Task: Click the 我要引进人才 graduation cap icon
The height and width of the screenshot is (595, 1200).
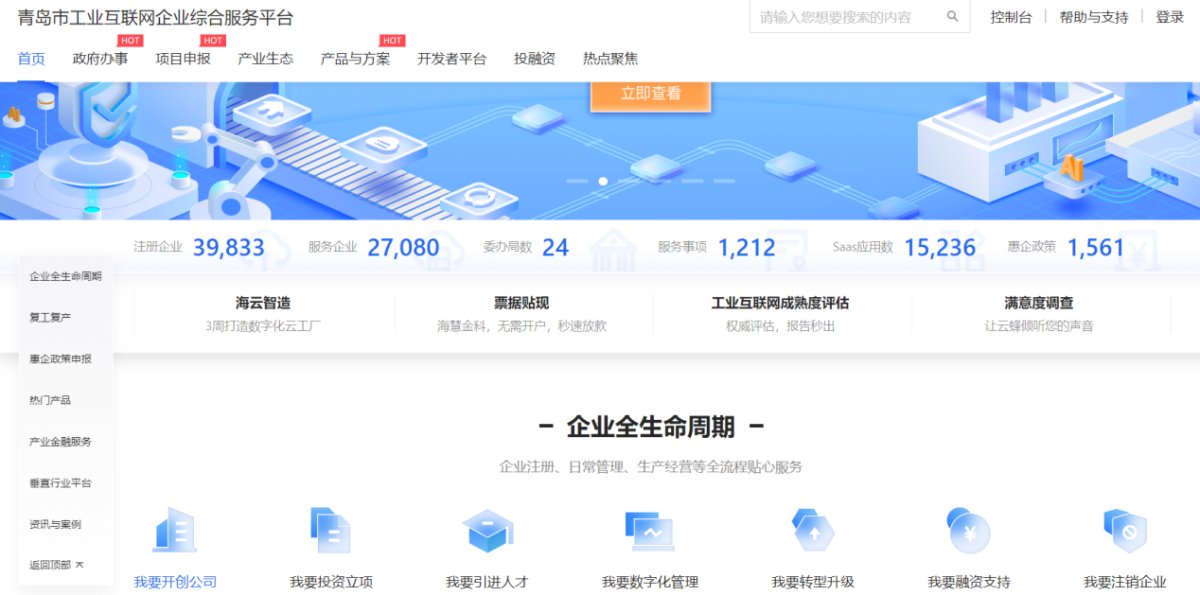Action: (x=487, y=531)
